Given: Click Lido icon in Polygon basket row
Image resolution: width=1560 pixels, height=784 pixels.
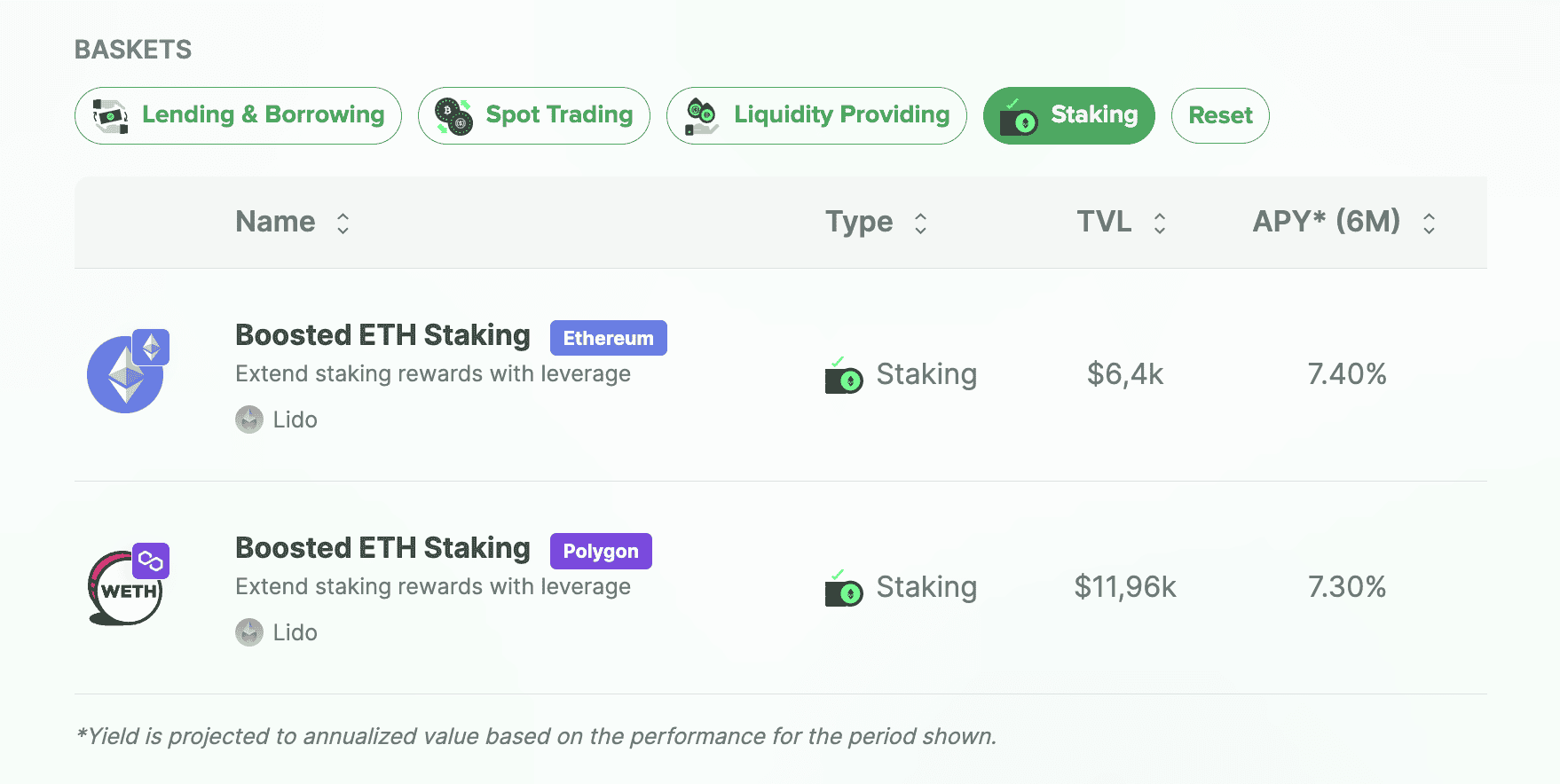Looking at the screenshot, I should pyautogui.click(x=249, y=632).
